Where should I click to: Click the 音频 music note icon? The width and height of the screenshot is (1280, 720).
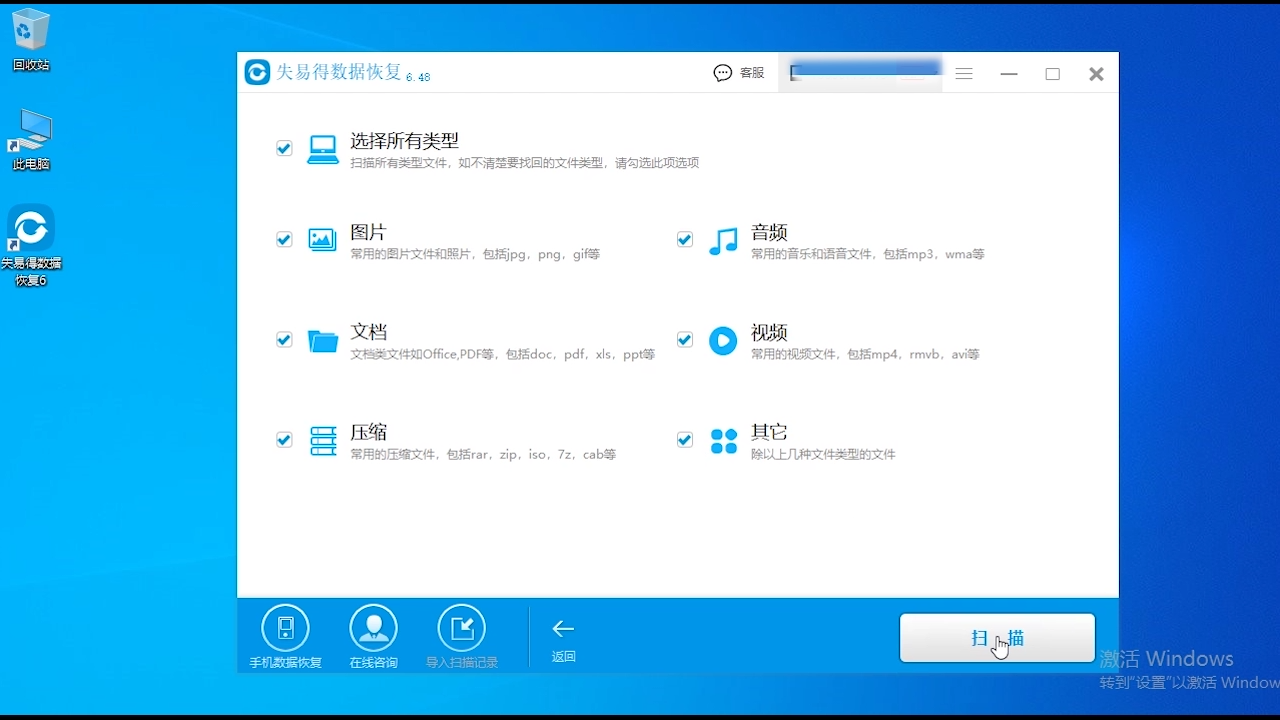click(723, 240)
